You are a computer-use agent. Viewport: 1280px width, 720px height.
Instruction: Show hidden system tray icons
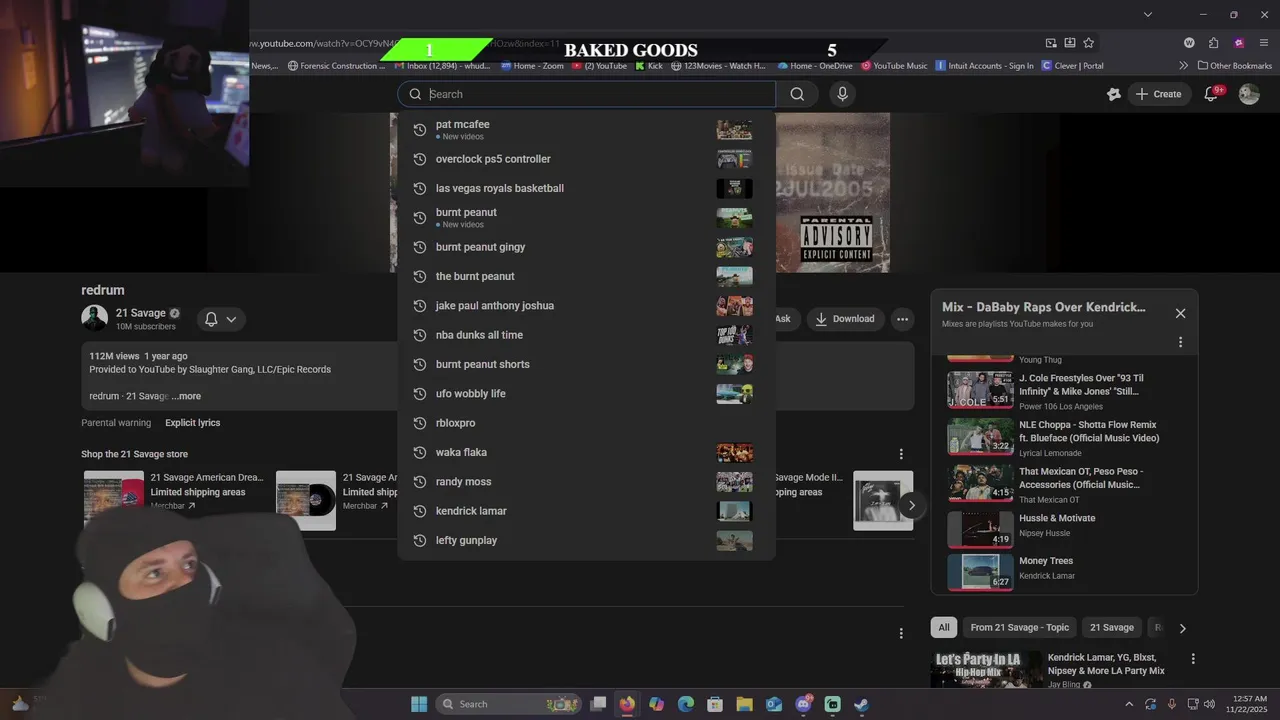(1129, 704)
